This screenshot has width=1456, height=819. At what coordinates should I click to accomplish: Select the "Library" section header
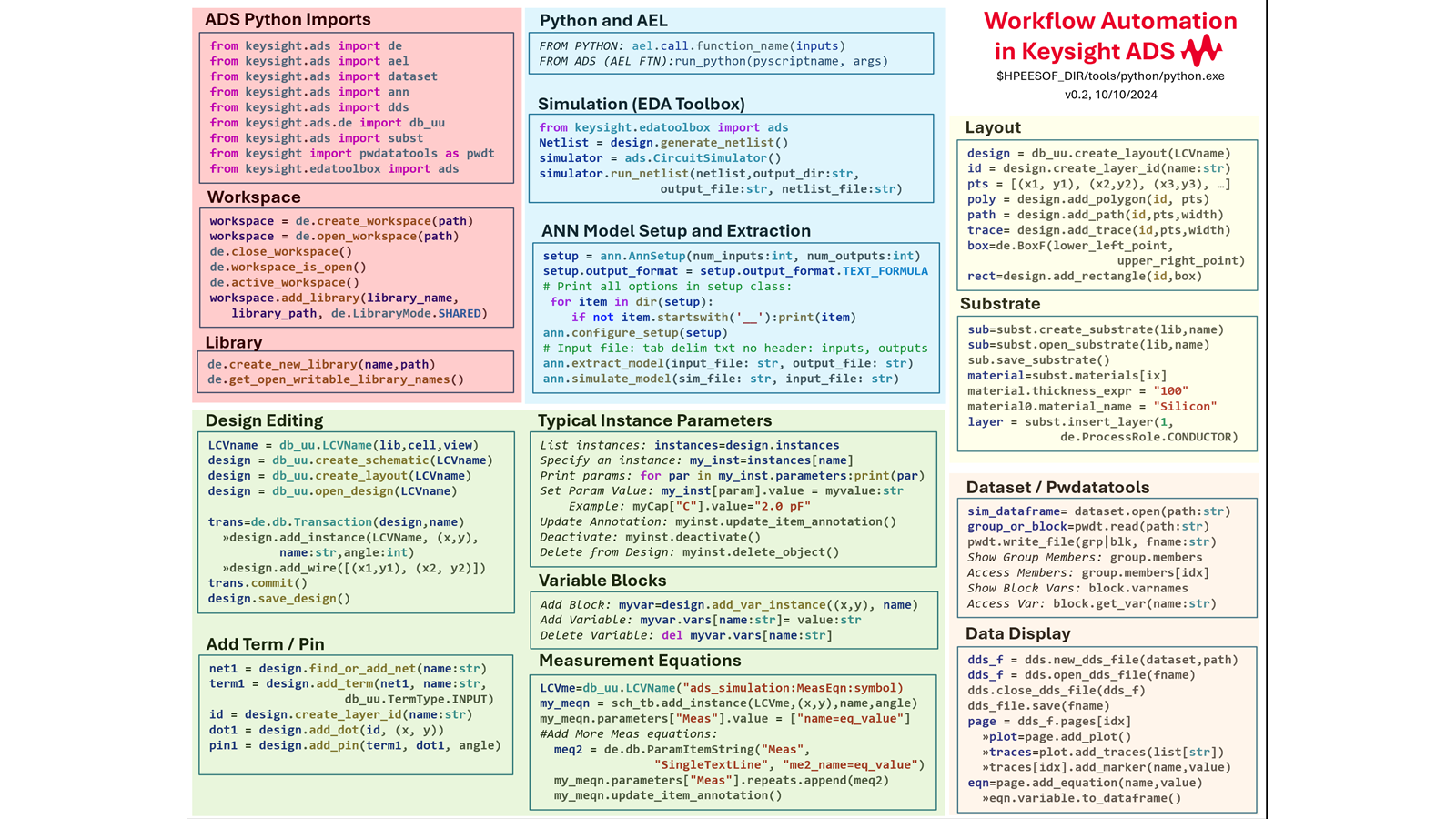(234, 342)
